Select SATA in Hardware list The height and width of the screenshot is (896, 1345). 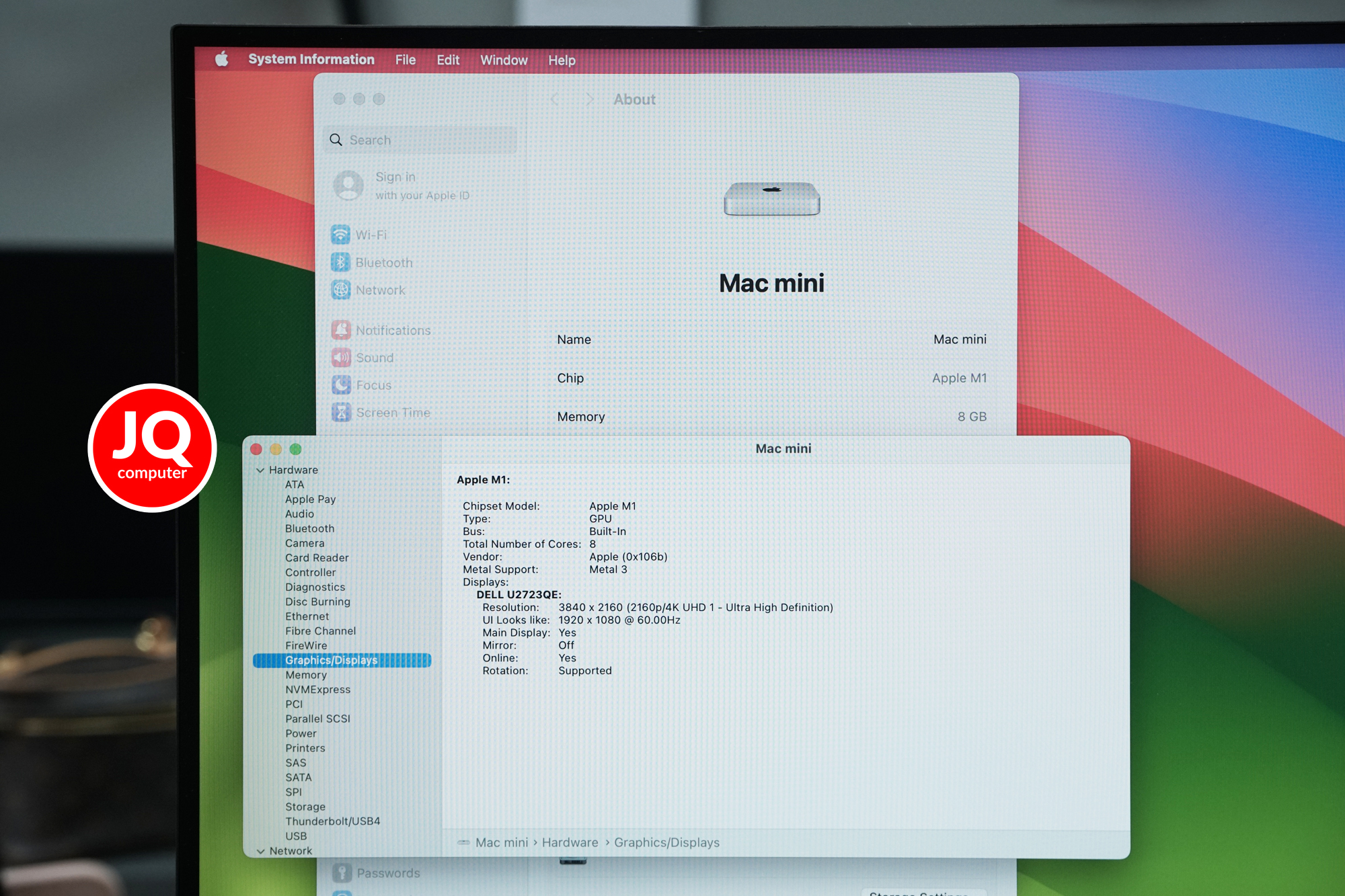point(299,778)
